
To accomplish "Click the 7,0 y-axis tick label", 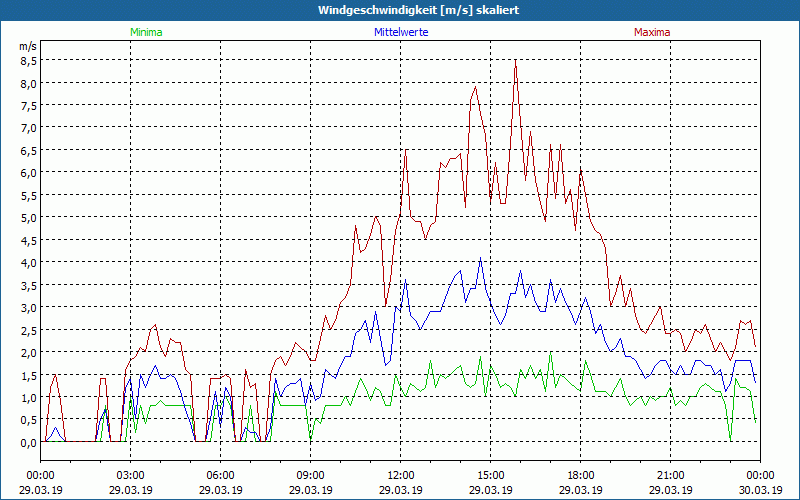I will tap(28, 128).
